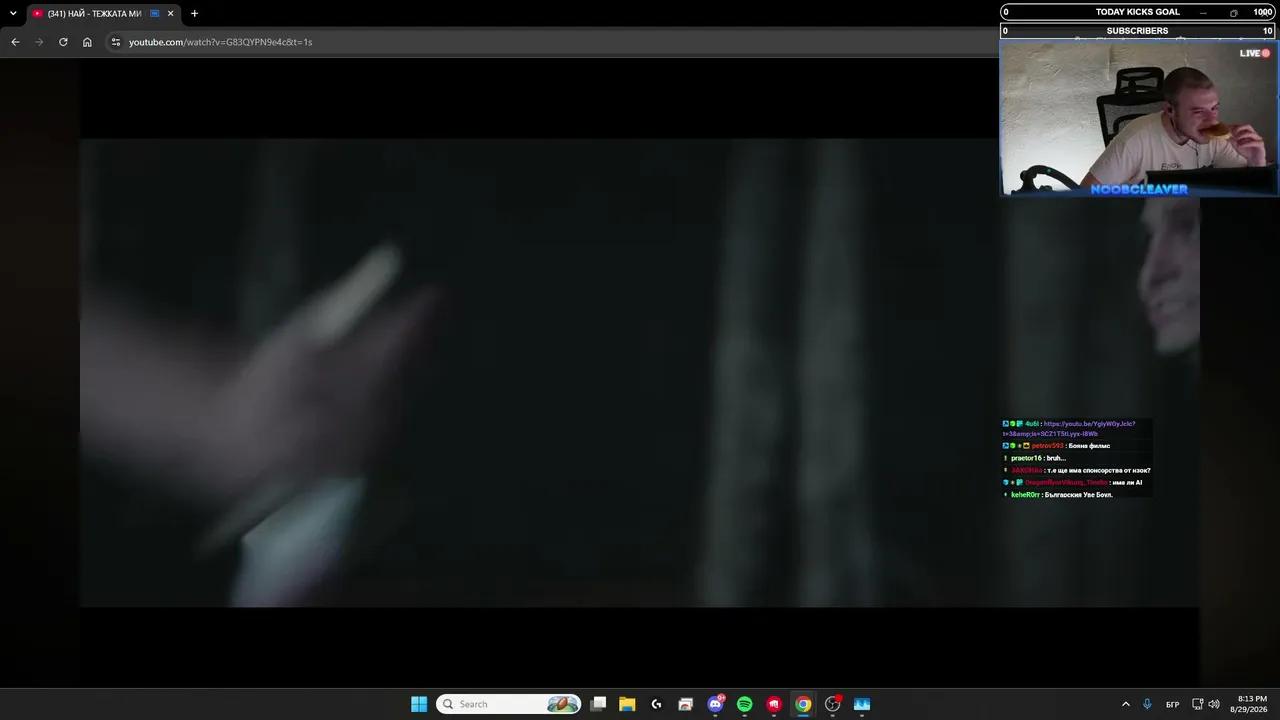Show hidden system tray icons

tap(1125, 704)
